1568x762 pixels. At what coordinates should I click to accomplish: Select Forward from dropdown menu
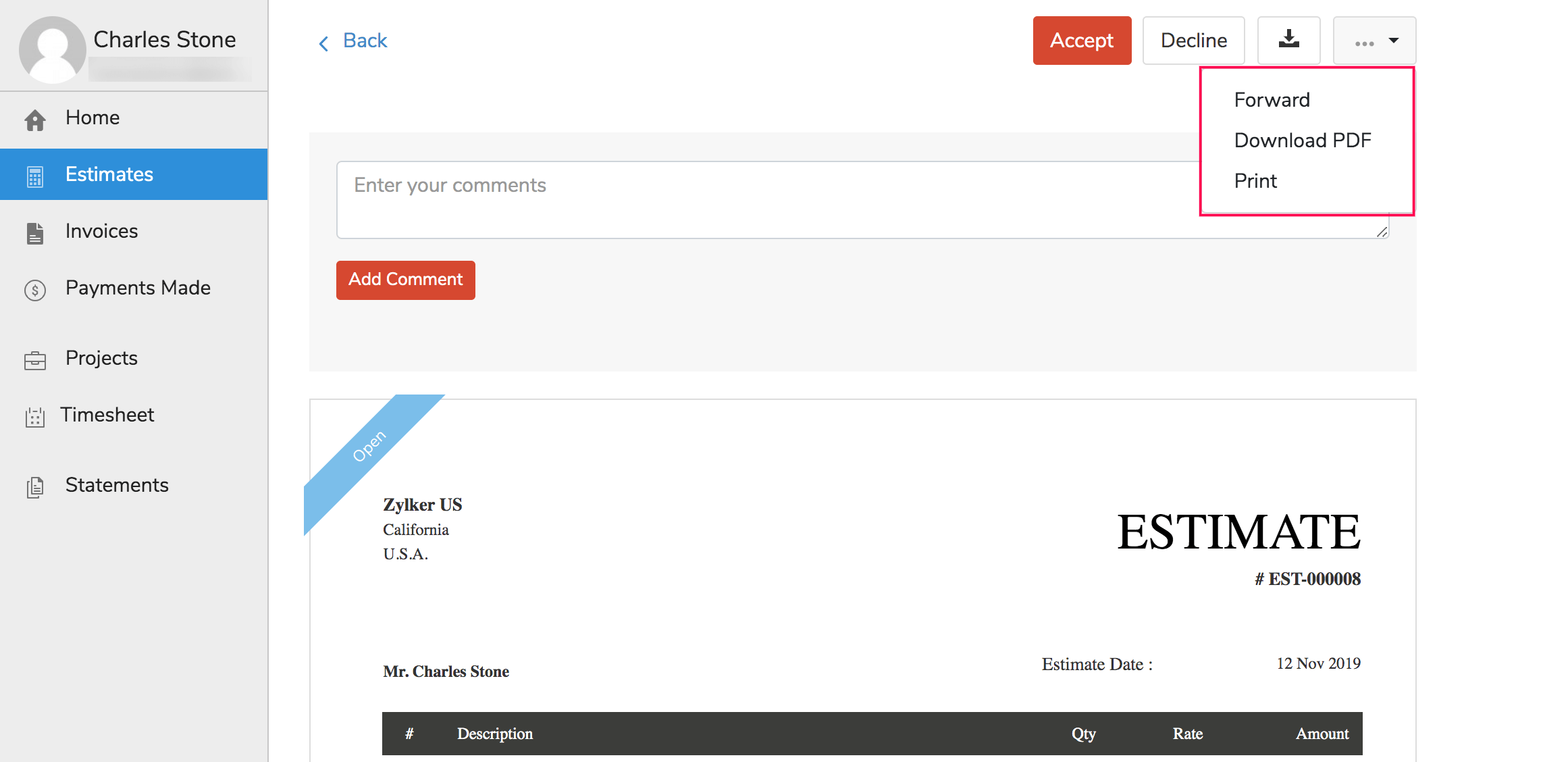point(1271,99)
